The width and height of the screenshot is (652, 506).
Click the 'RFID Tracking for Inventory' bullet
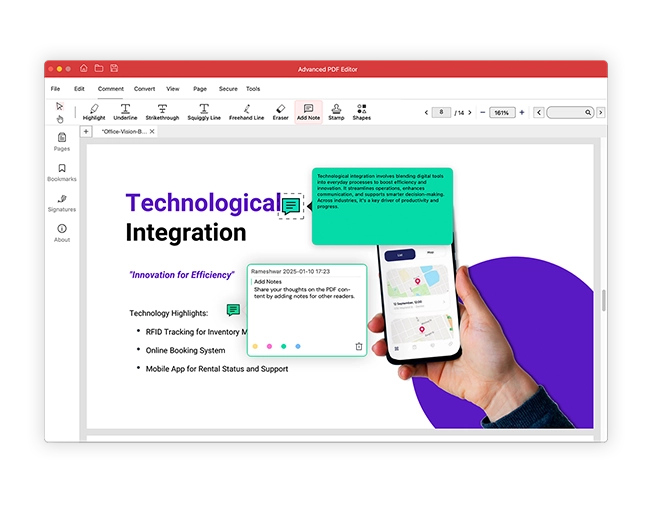click(196, 332)
